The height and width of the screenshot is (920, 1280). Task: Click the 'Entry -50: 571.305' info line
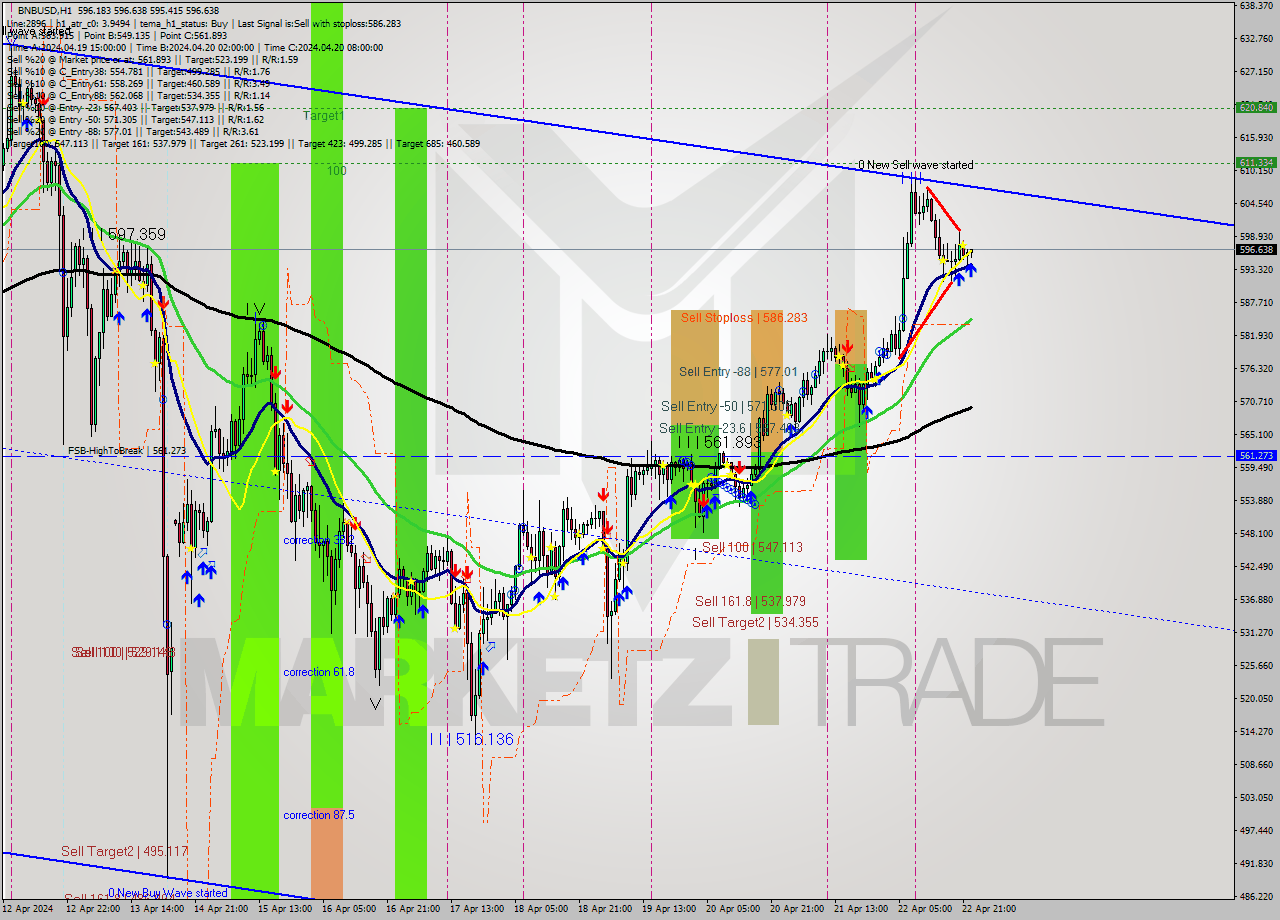pos(135,119)
